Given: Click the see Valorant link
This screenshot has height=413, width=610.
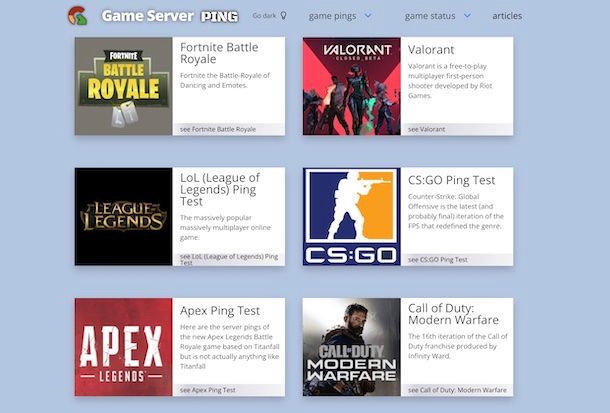Looking at the screenshot, I should point(426,129).
